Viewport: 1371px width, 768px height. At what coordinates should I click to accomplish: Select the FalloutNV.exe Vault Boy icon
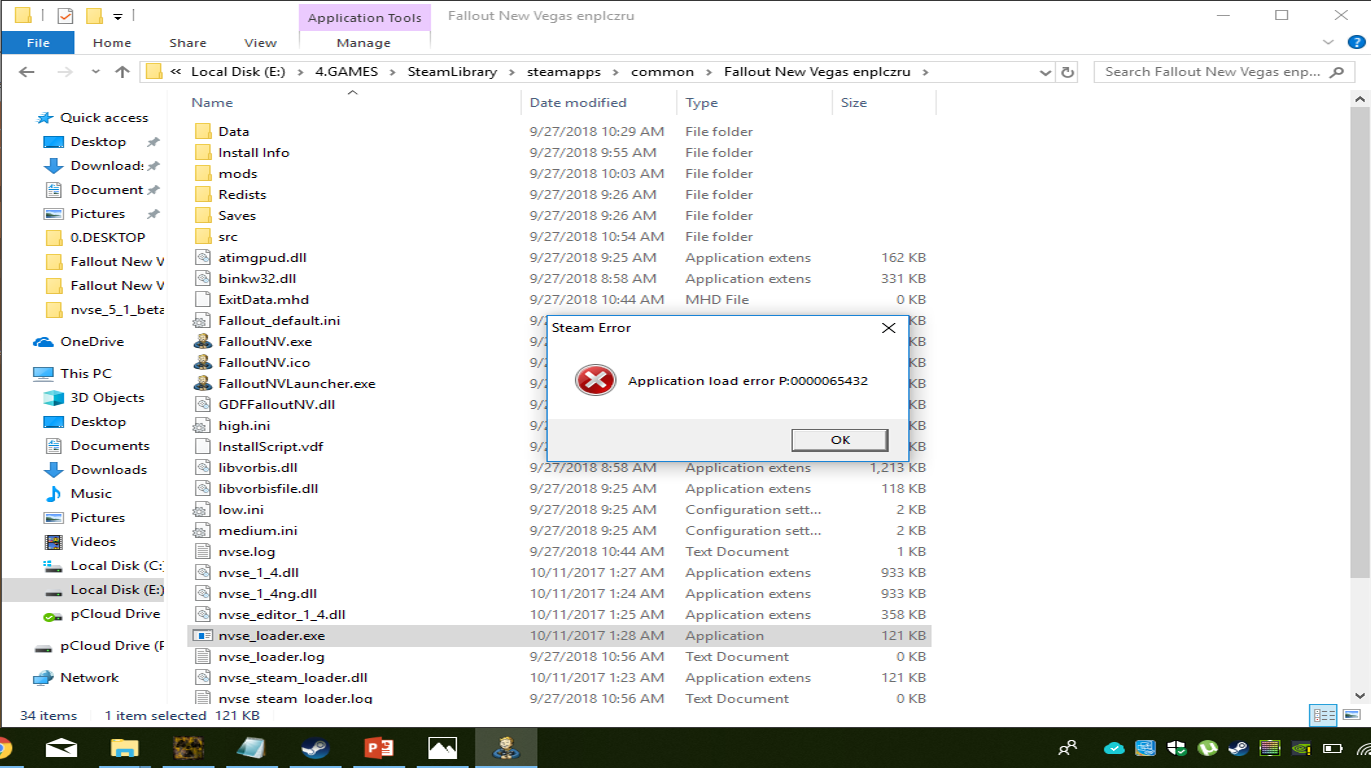click(x=202, y=342)
